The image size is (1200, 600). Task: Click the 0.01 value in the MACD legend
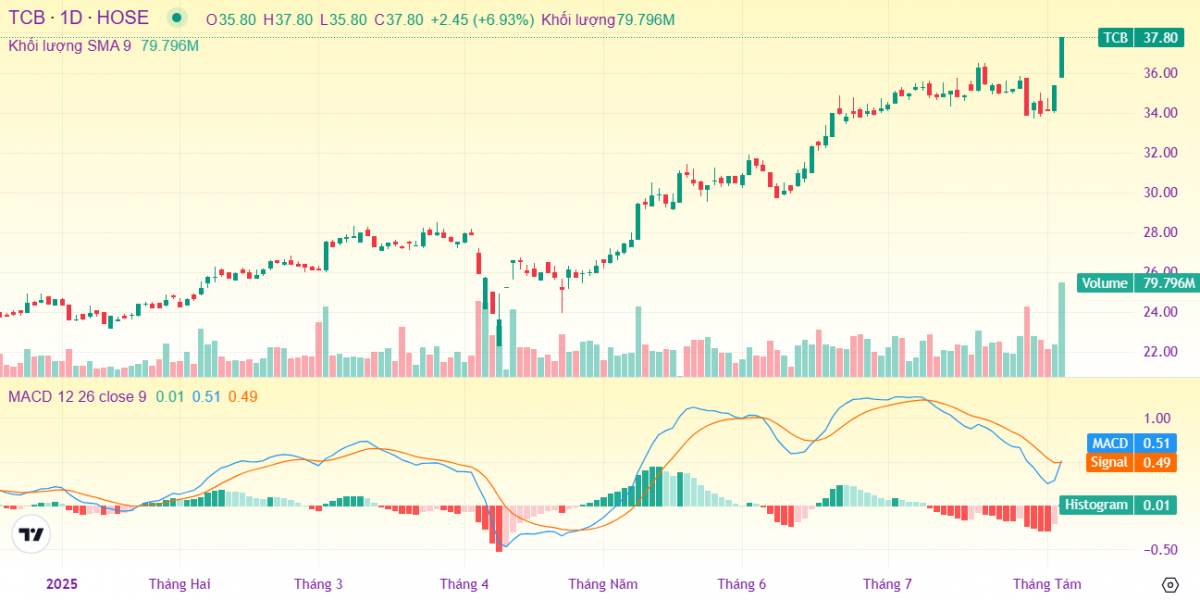(x=170, y=396)
